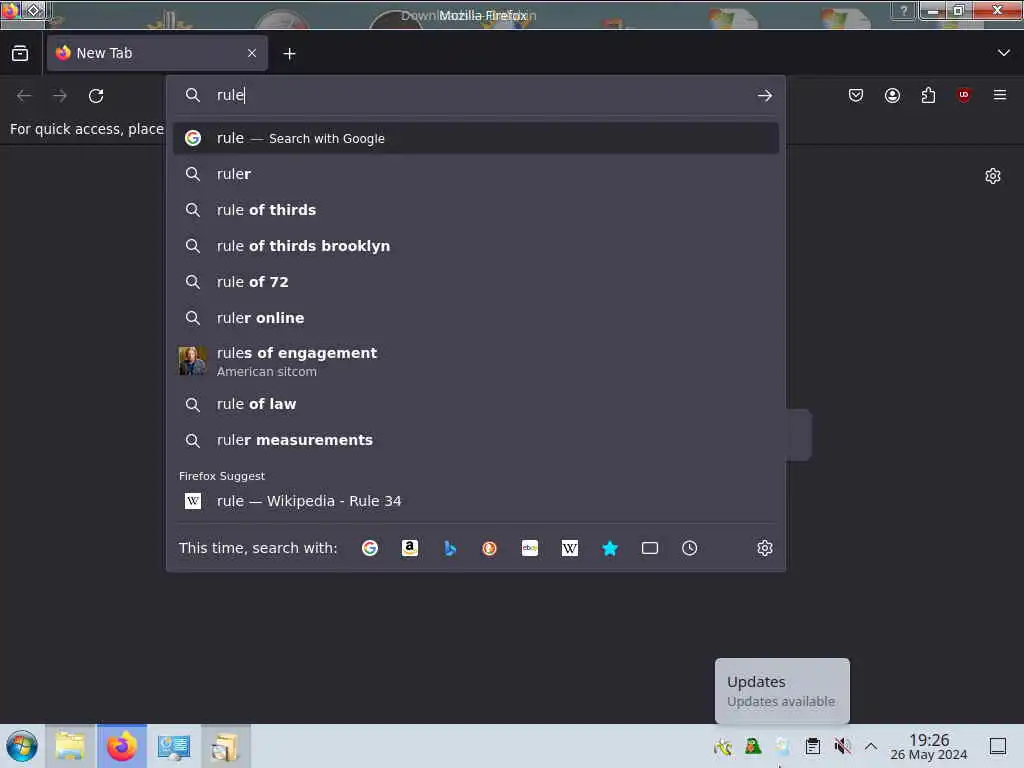Image resolution: width=1024 pixels, height=768 pixels.
Task: Choose the 'rule of law' suggestion
Action: click(475, 404)
